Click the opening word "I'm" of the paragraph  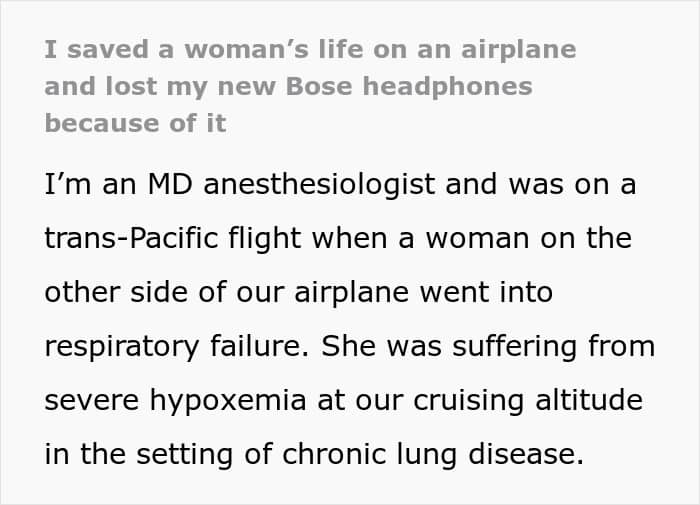(x=66, y=186)
